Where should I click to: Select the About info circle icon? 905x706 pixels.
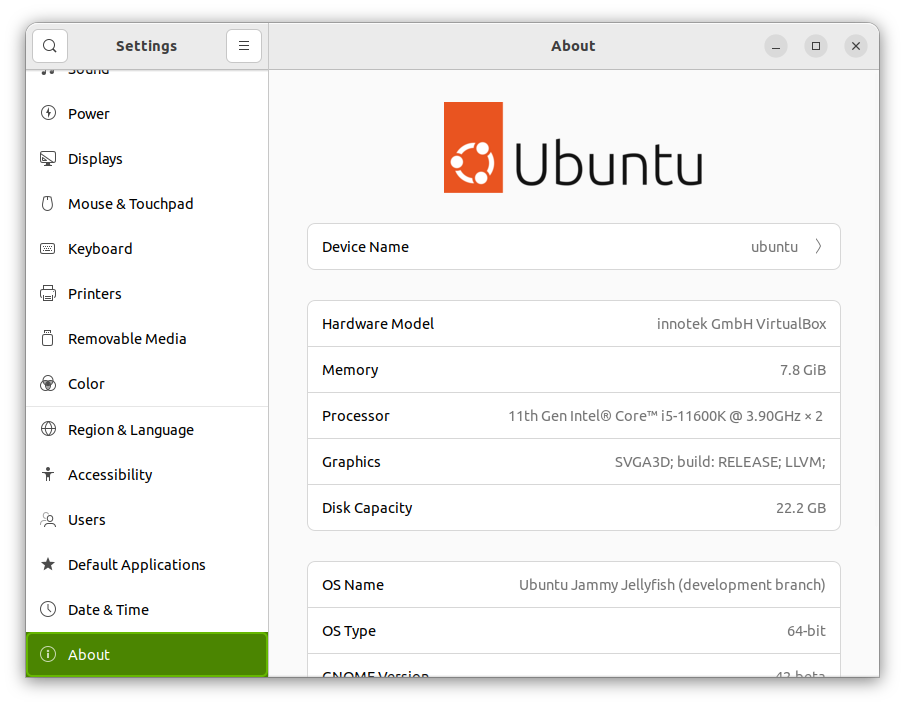(47, 654)
